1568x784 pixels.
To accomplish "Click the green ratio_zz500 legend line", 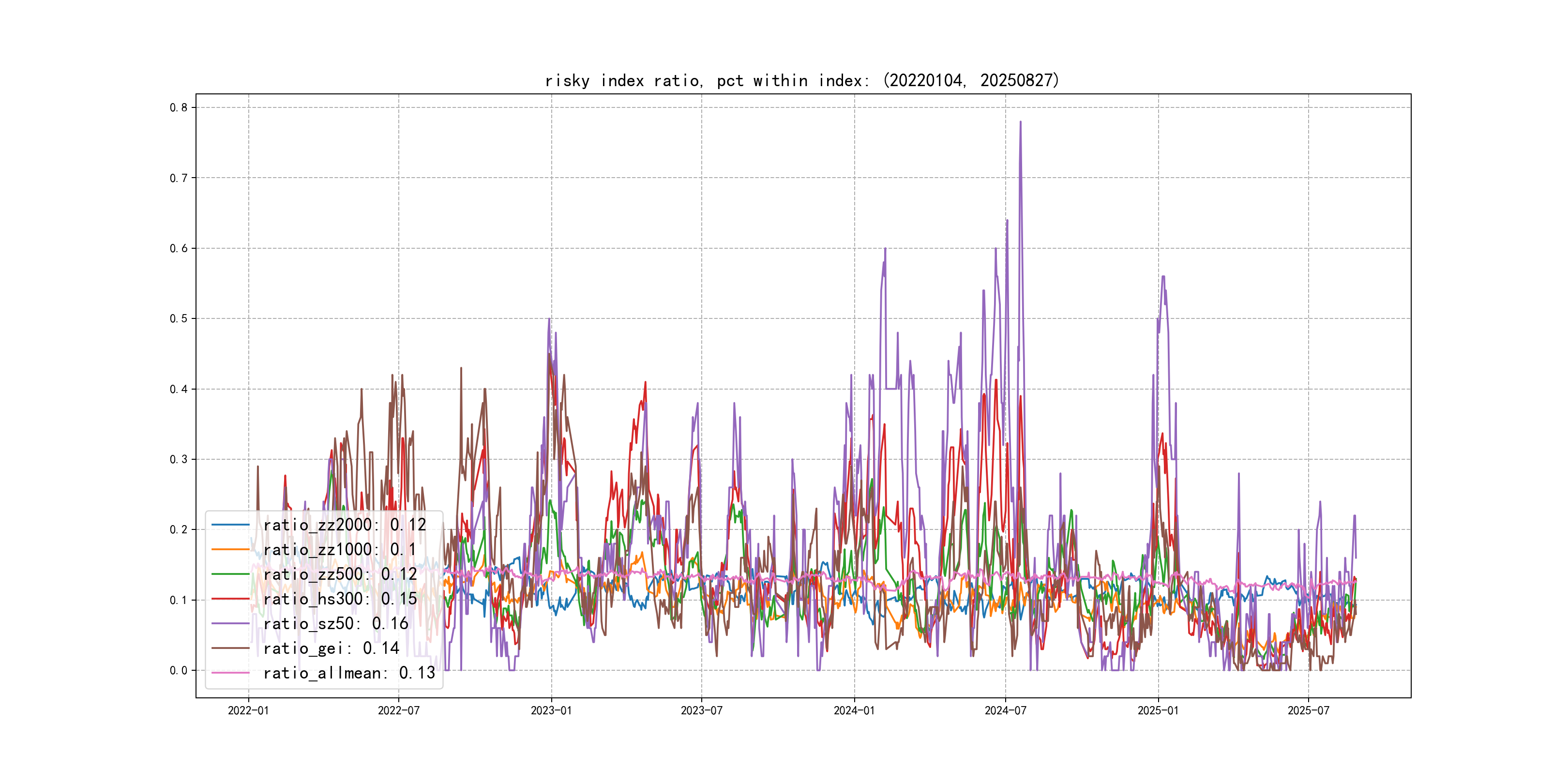I will coord(230,574).
